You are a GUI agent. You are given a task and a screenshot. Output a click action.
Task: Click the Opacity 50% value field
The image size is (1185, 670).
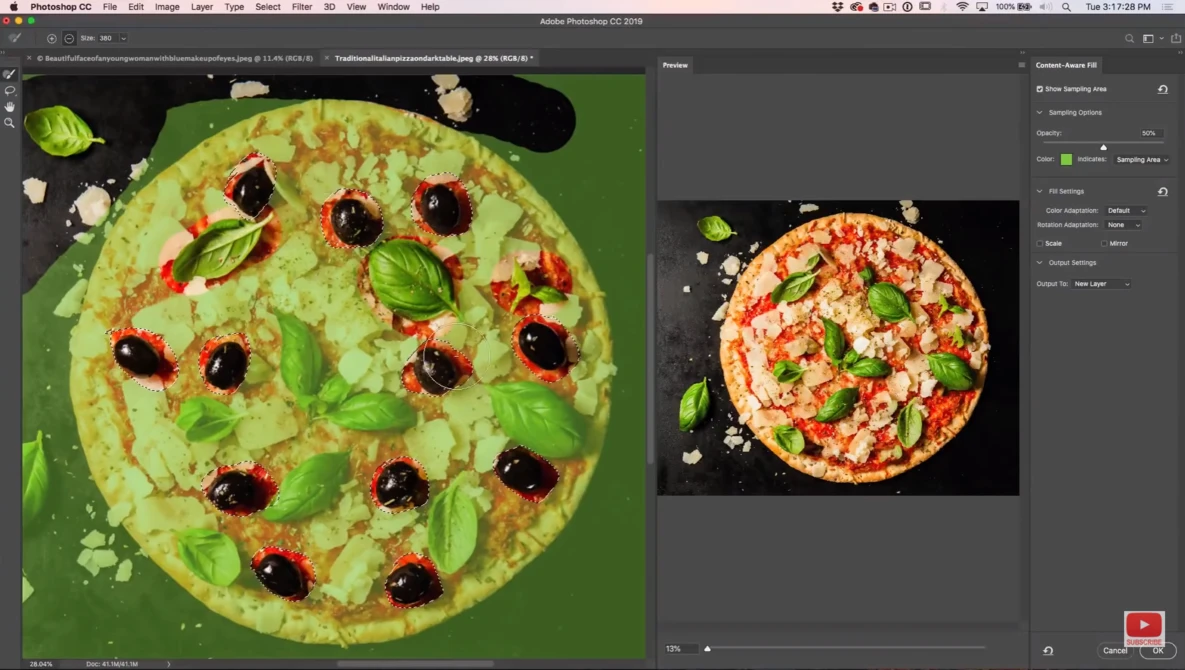click(x=1151, y=134)
